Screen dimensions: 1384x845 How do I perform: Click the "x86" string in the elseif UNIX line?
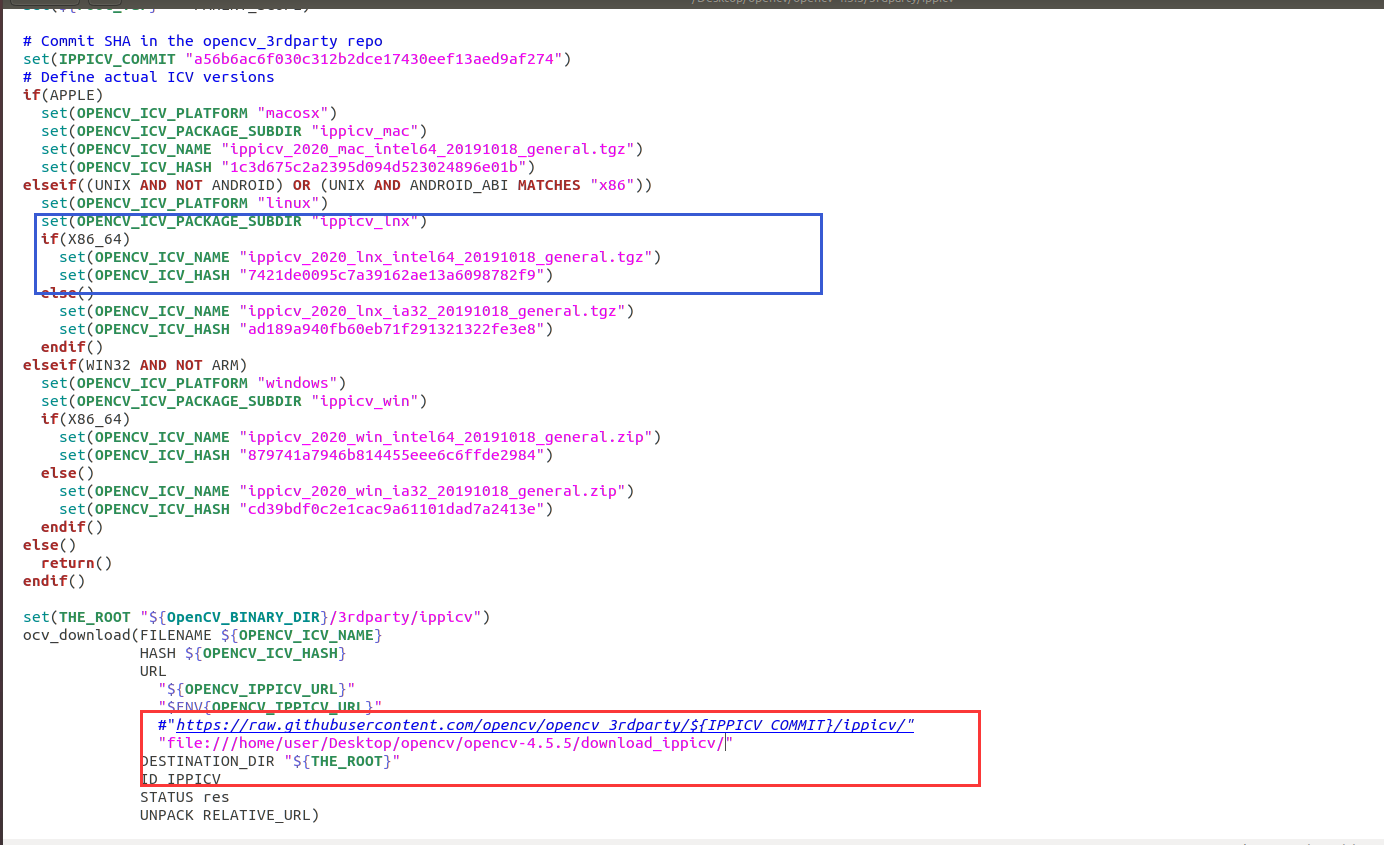point(612,185)
